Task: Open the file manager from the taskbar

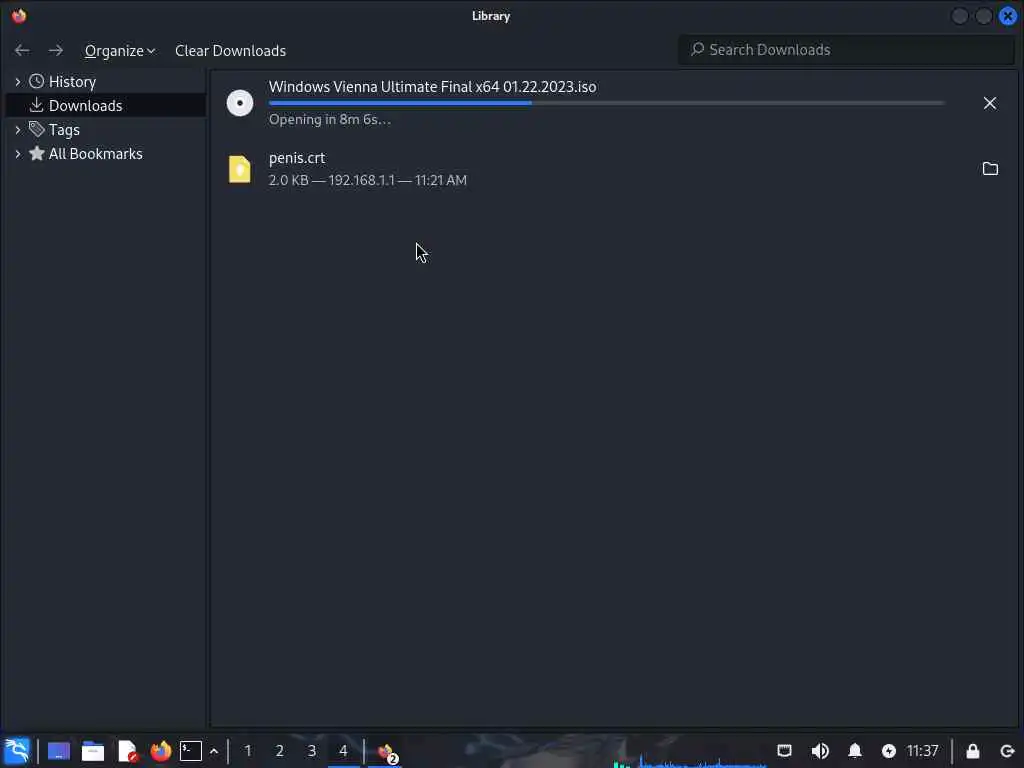Action: pyautogui.click(x=93, y=752)
